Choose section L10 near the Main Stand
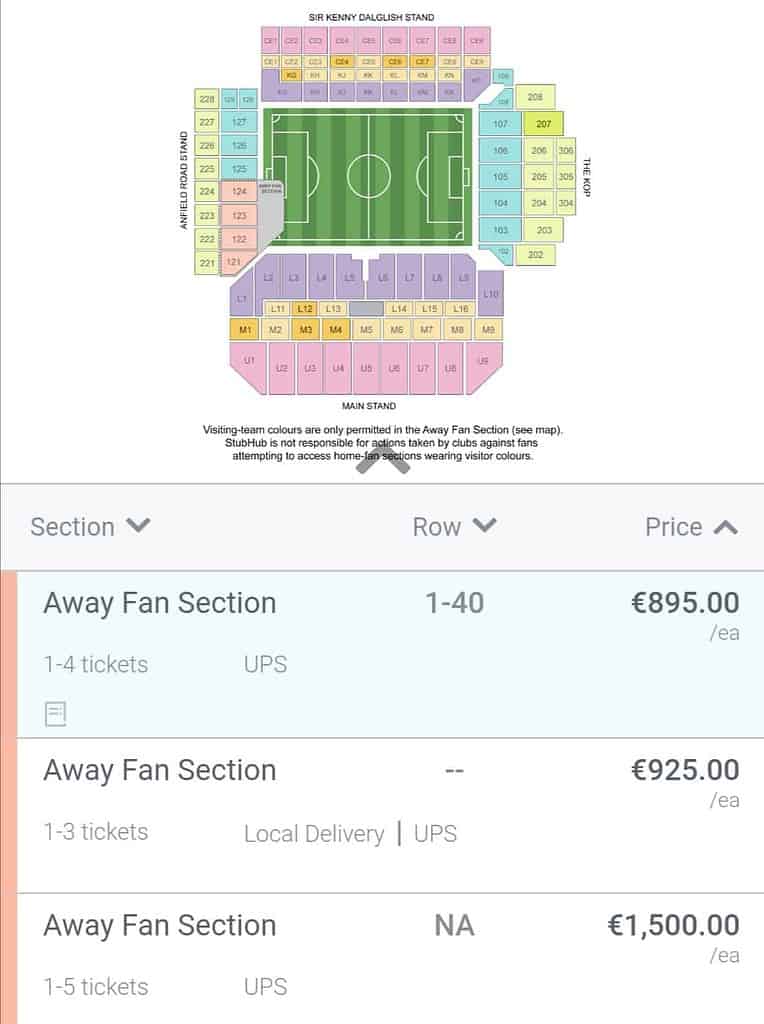 (490, 295)
